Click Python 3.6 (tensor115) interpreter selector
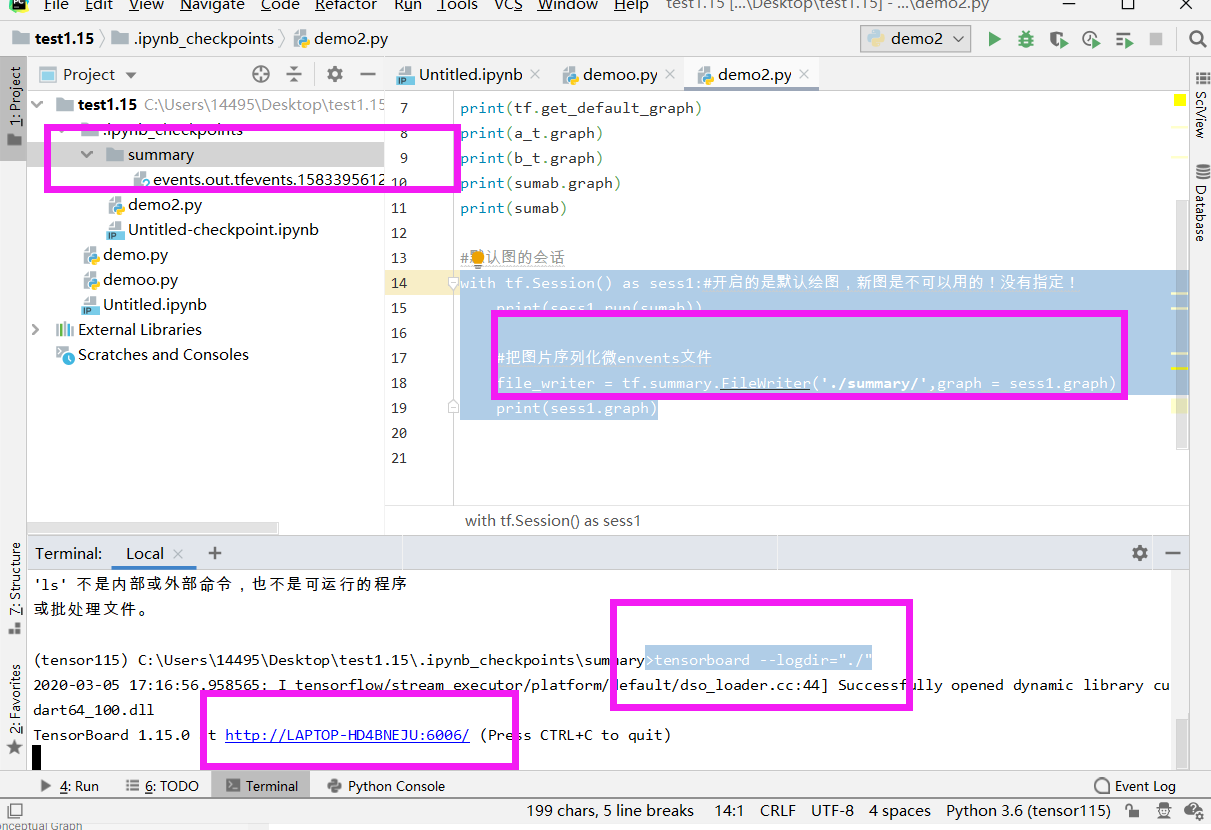 1029,811
